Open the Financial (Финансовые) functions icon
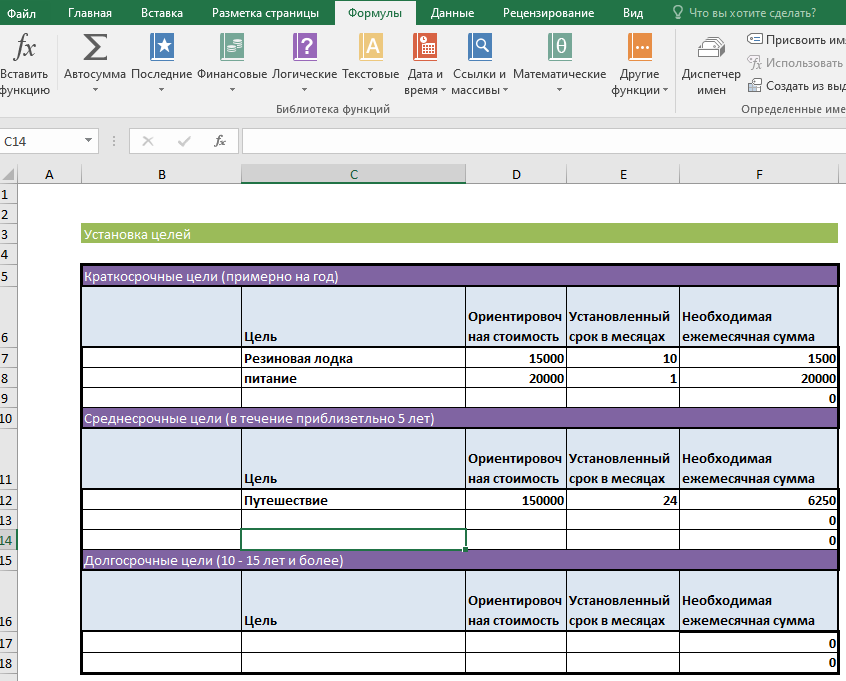 (232, 47)
